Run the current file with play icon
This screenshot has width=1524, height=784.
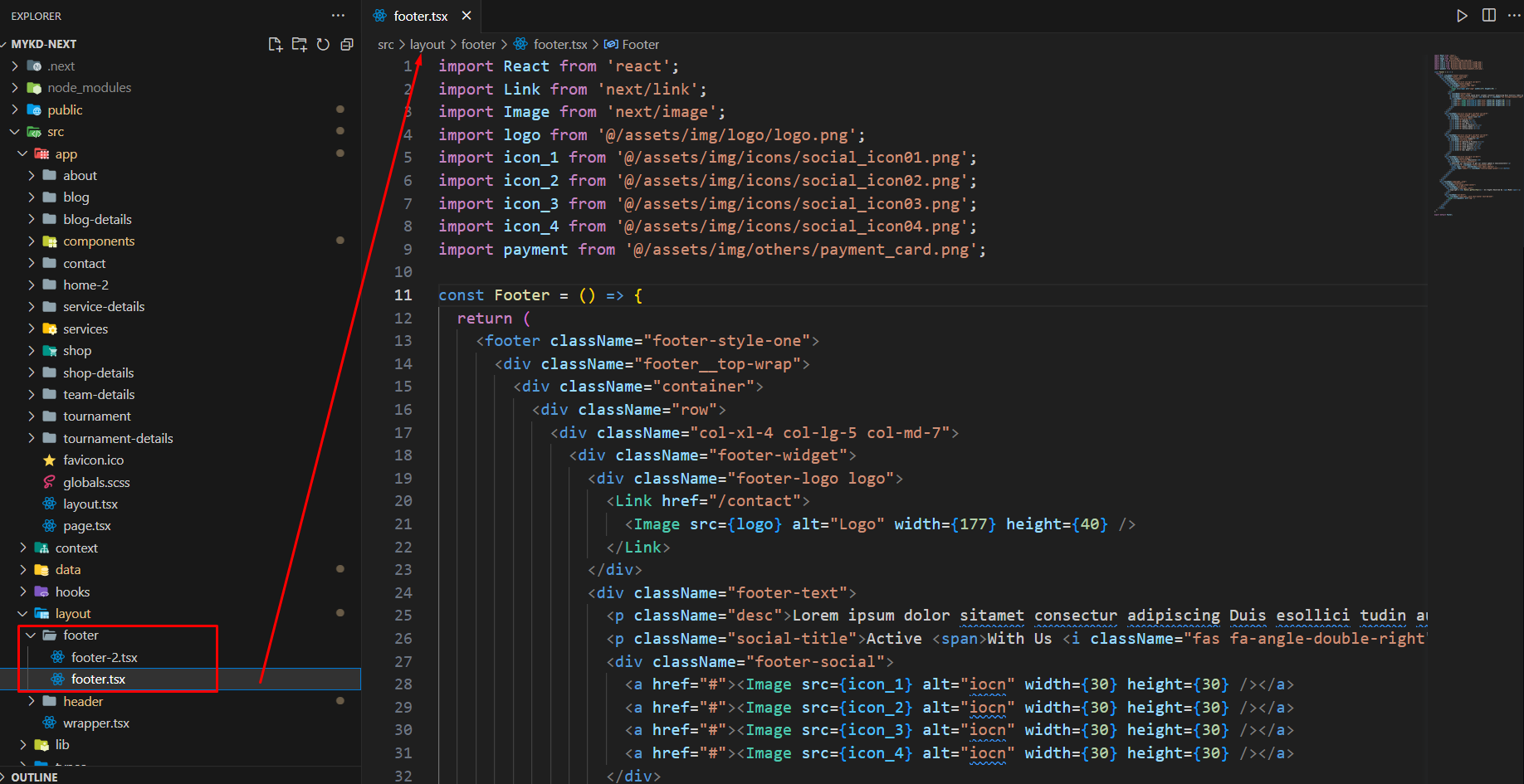click(1462, 16)
